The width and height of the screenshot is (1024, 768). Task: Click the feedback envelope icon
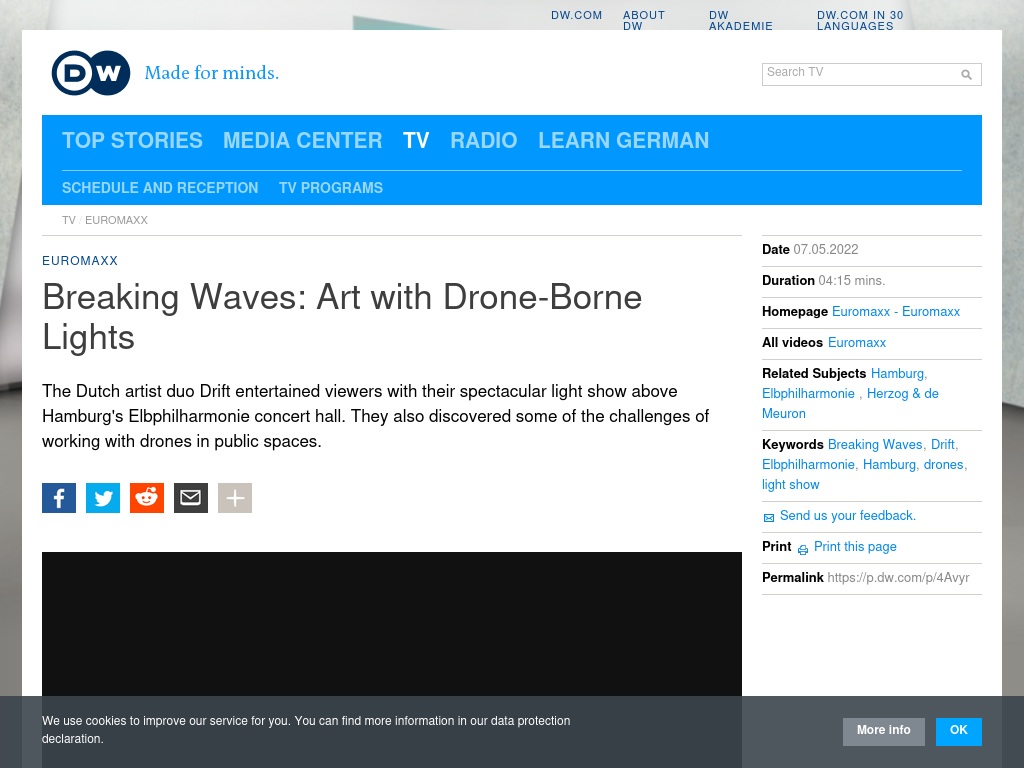click(x=769, y=518)
